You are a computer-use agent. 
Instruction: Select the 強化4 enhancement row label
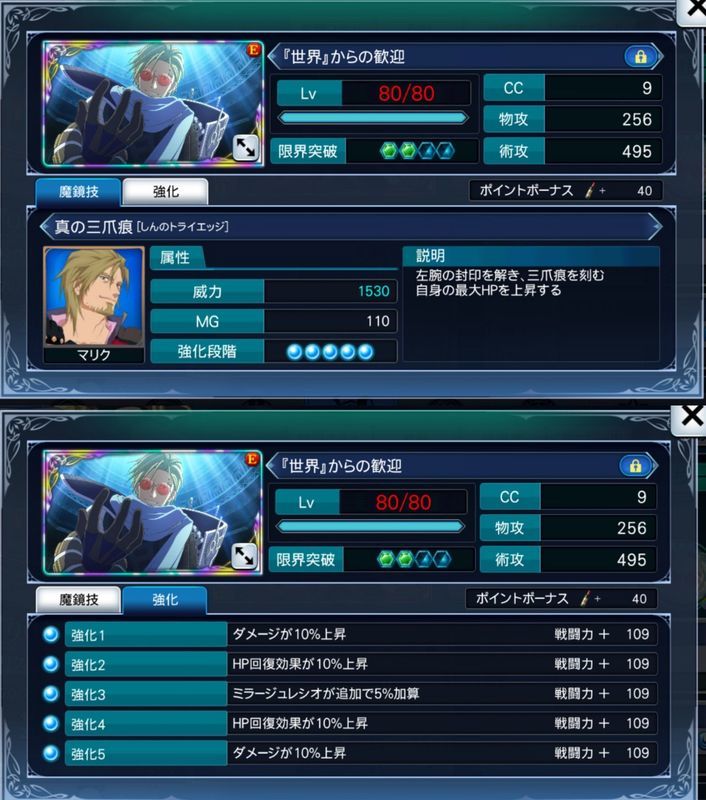pos(146,723)
